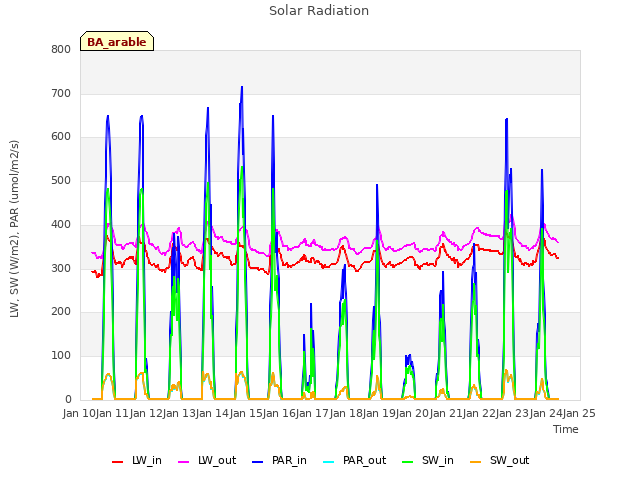
Task: Click the red LW_in legend swatch
Action: pyautogui.click(x=118, y=462)
